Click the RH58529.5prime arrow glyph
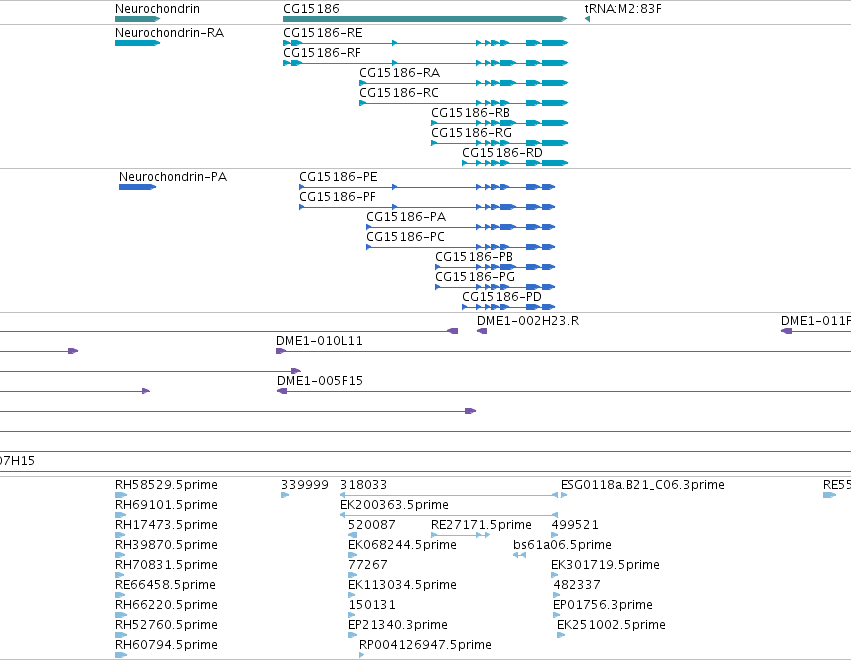This screenshot has height=660, width=851. (121, 494)
